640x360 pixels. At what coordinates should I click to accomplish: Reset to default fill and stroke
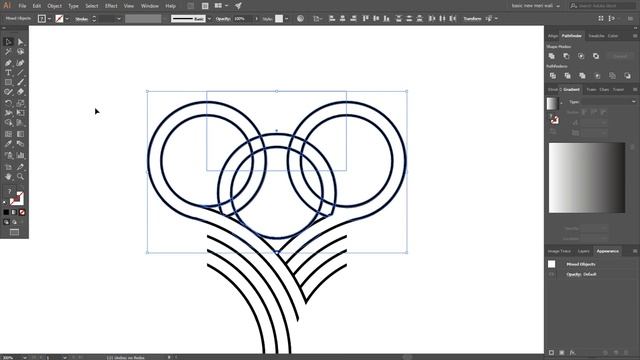pos(5,202)
